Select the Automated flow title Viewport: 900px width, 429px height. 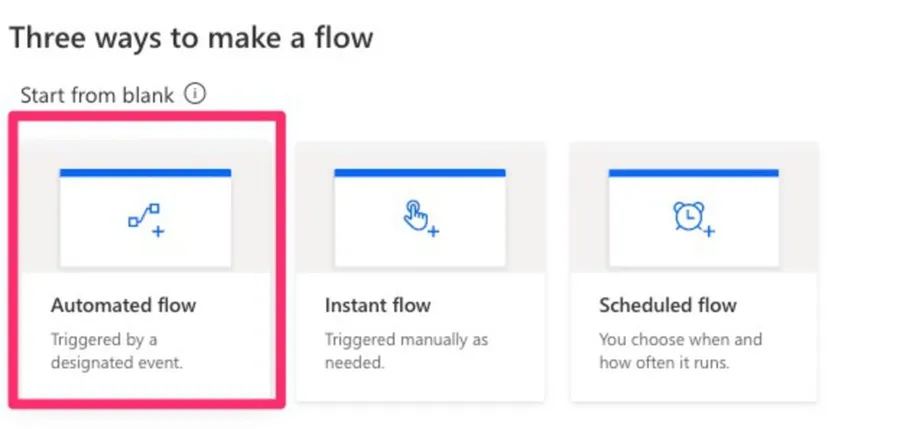click(123, 305)
